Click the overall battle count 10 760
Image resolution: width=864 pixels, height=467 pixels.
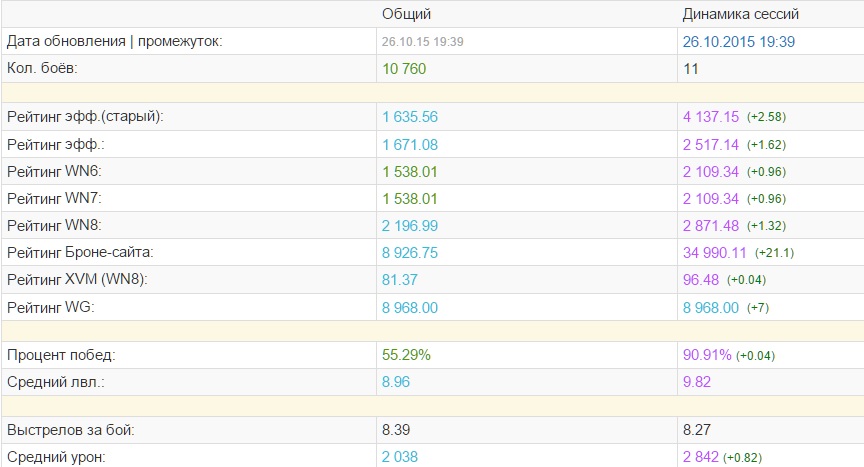point(410,69)
